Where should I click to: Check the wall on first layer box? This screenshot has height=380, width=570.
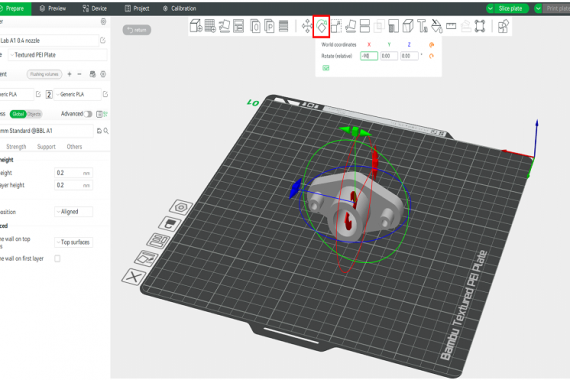point(57,259)
